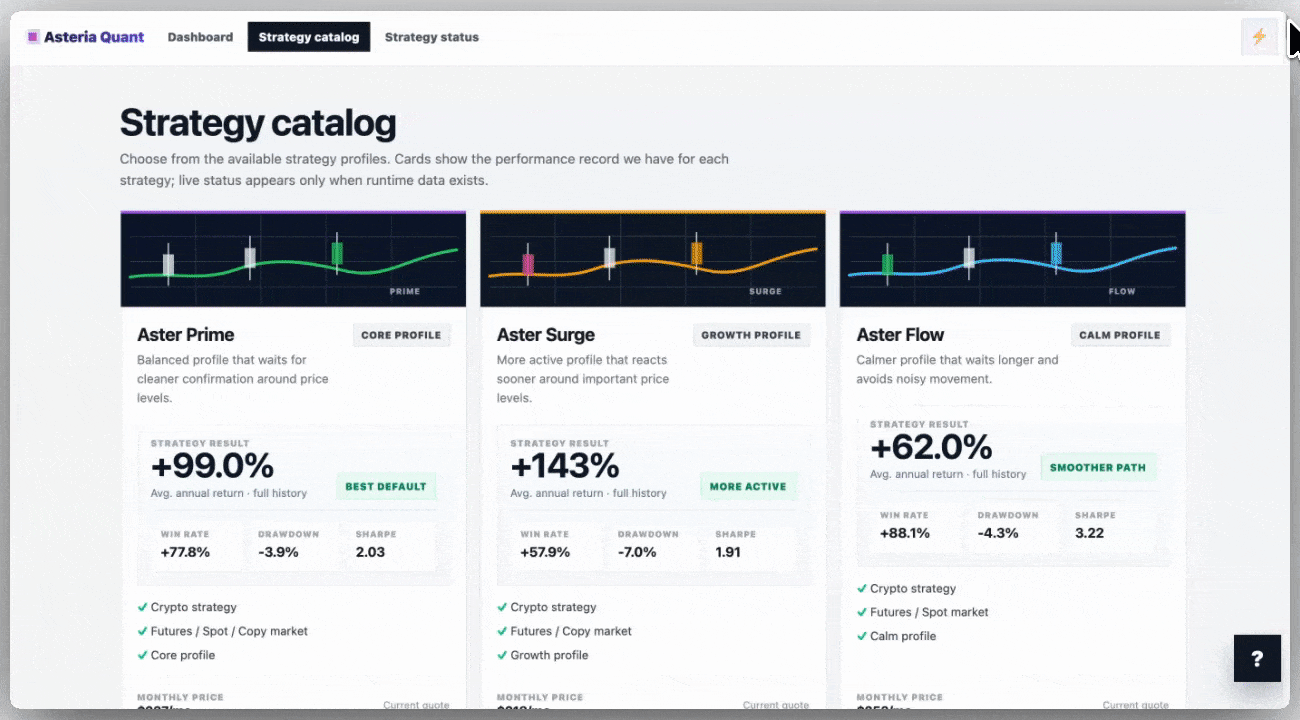Click the blue candlestick on Flow chart
The image size is (1300, 720).
1056,253
